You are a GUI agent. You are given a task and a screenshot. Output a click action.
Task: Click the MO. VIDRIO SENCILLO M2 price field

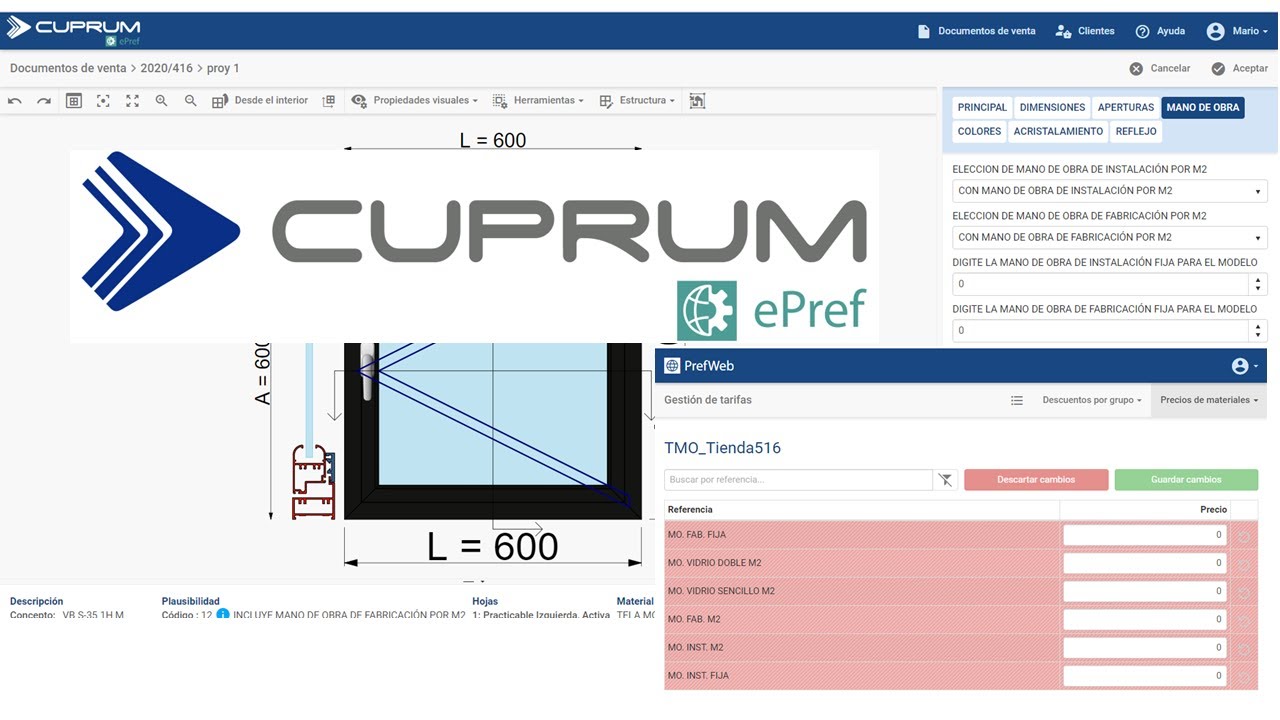click(x=1145, y=591)
